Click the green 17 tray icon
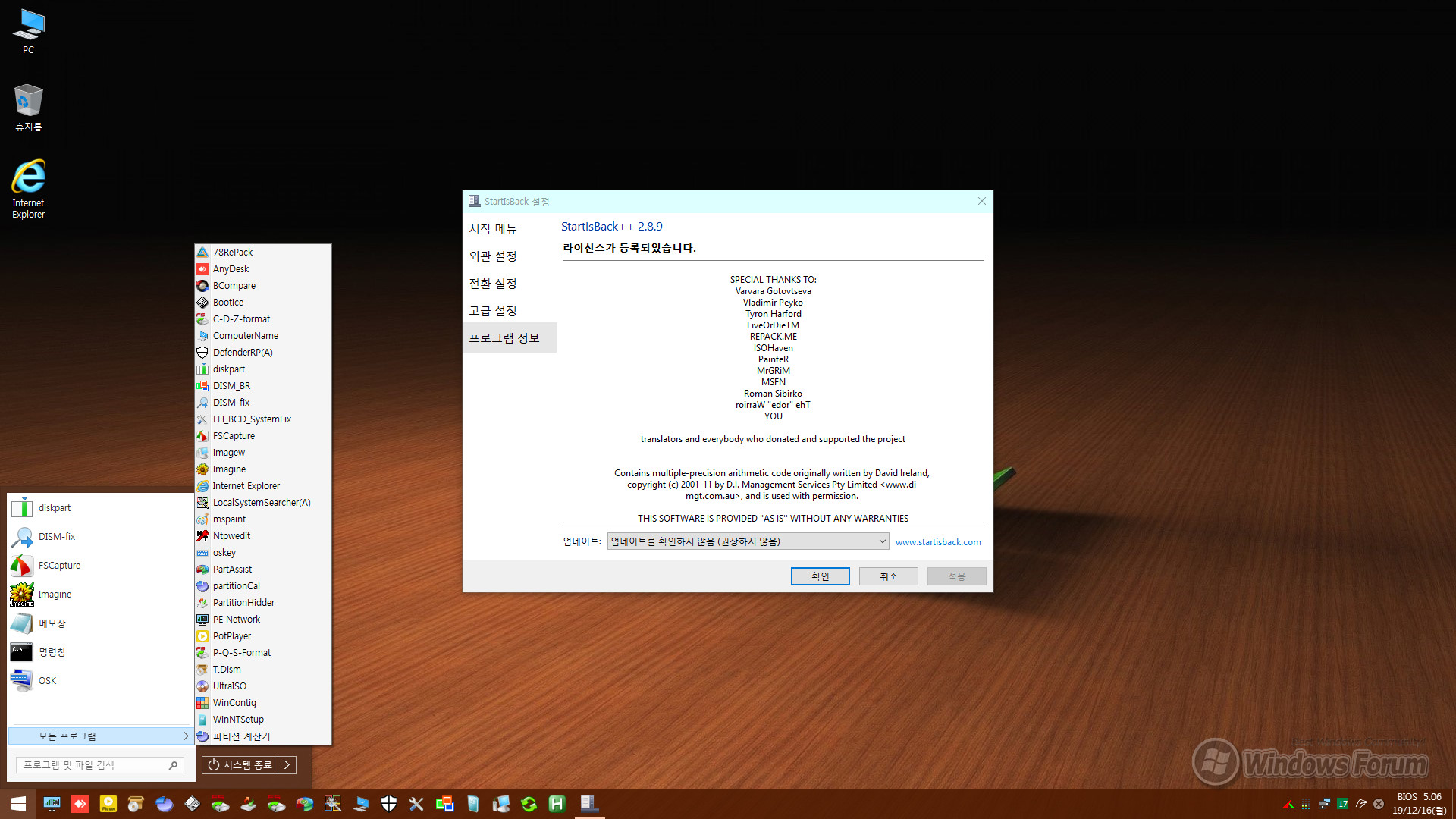Image resolution: width=1456 pixels, height=819 pixels. pos(1343,804)
